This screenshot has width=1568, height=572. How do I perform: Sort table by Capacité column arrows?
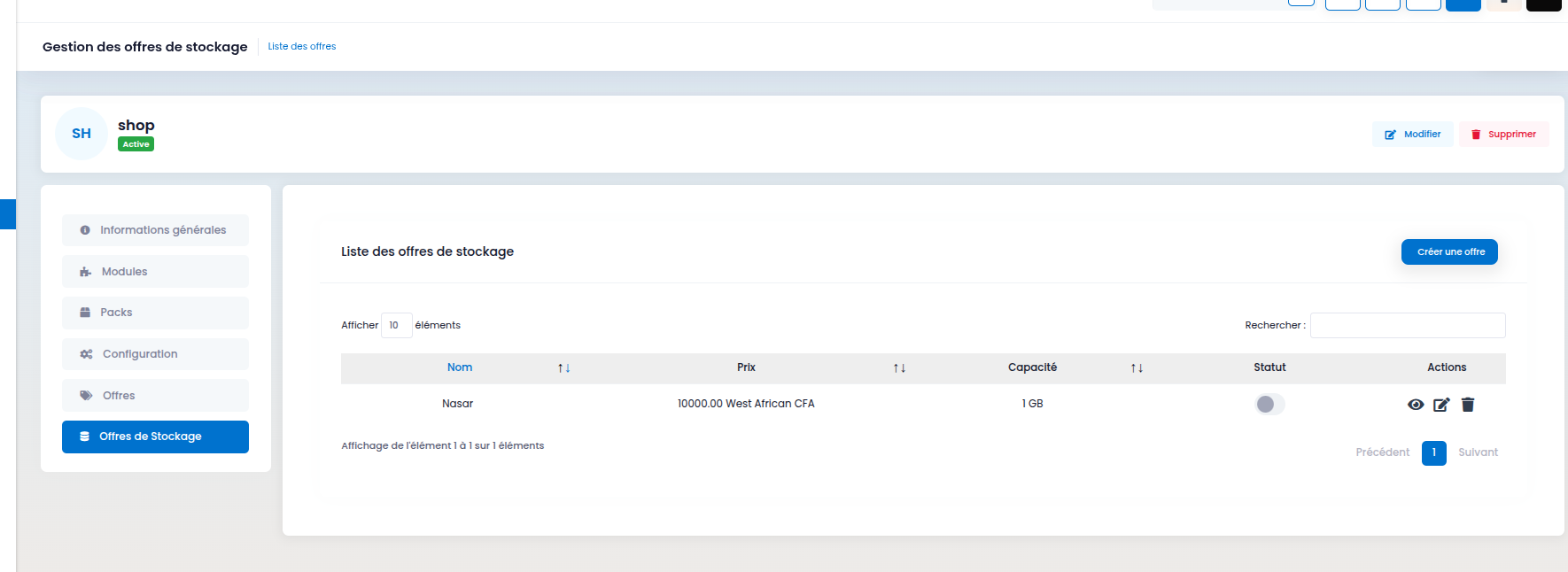(x=1137, y=367)
